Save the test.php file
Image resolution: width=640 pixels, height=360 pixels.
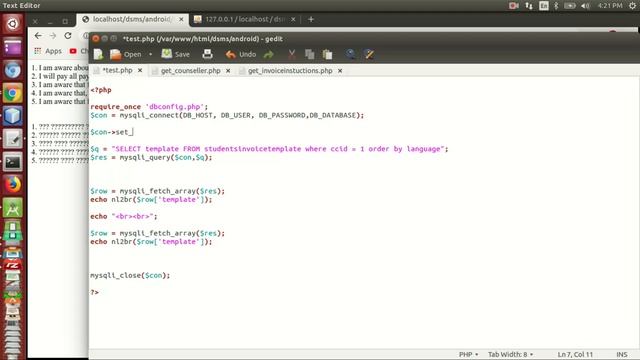tap(176, 54)
